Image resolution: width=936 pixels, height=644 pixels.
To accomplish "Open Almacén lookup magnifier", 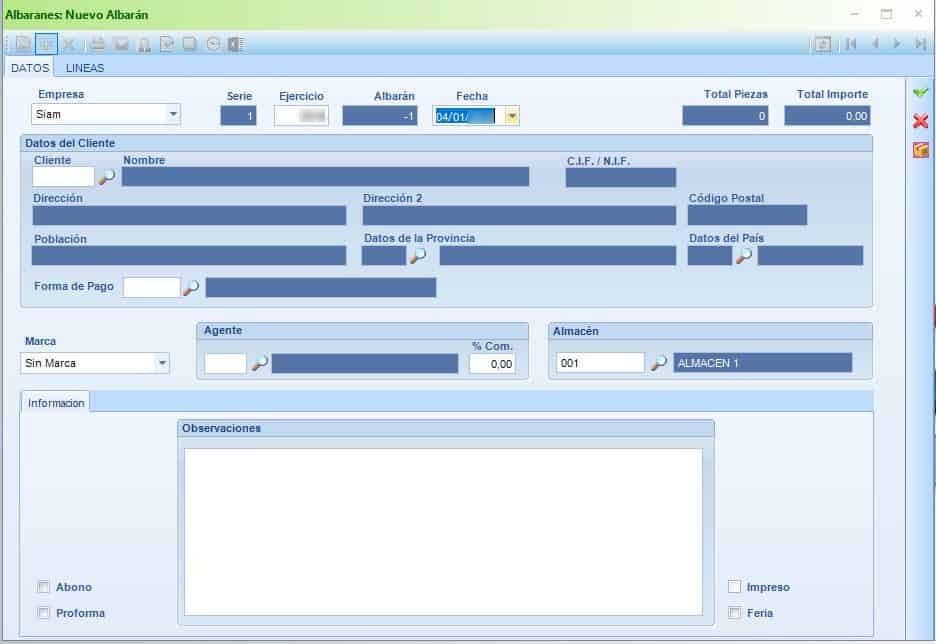I will pyautogui.click(x=658, y=363).
